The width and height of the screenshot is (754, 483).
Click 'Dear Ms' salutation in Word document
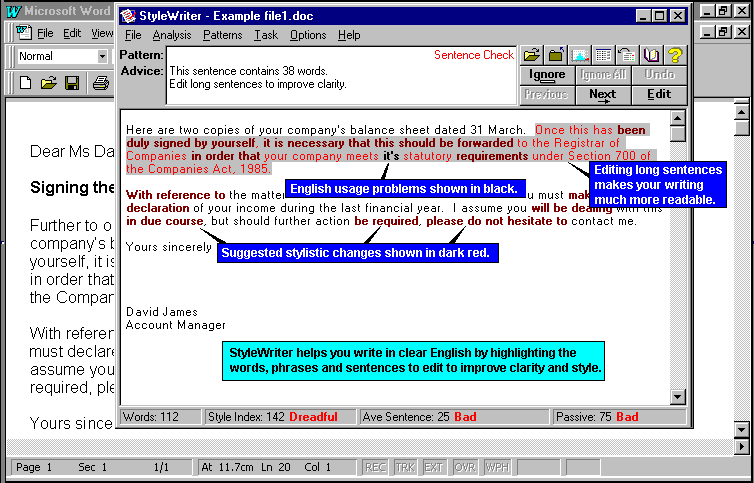61,152
